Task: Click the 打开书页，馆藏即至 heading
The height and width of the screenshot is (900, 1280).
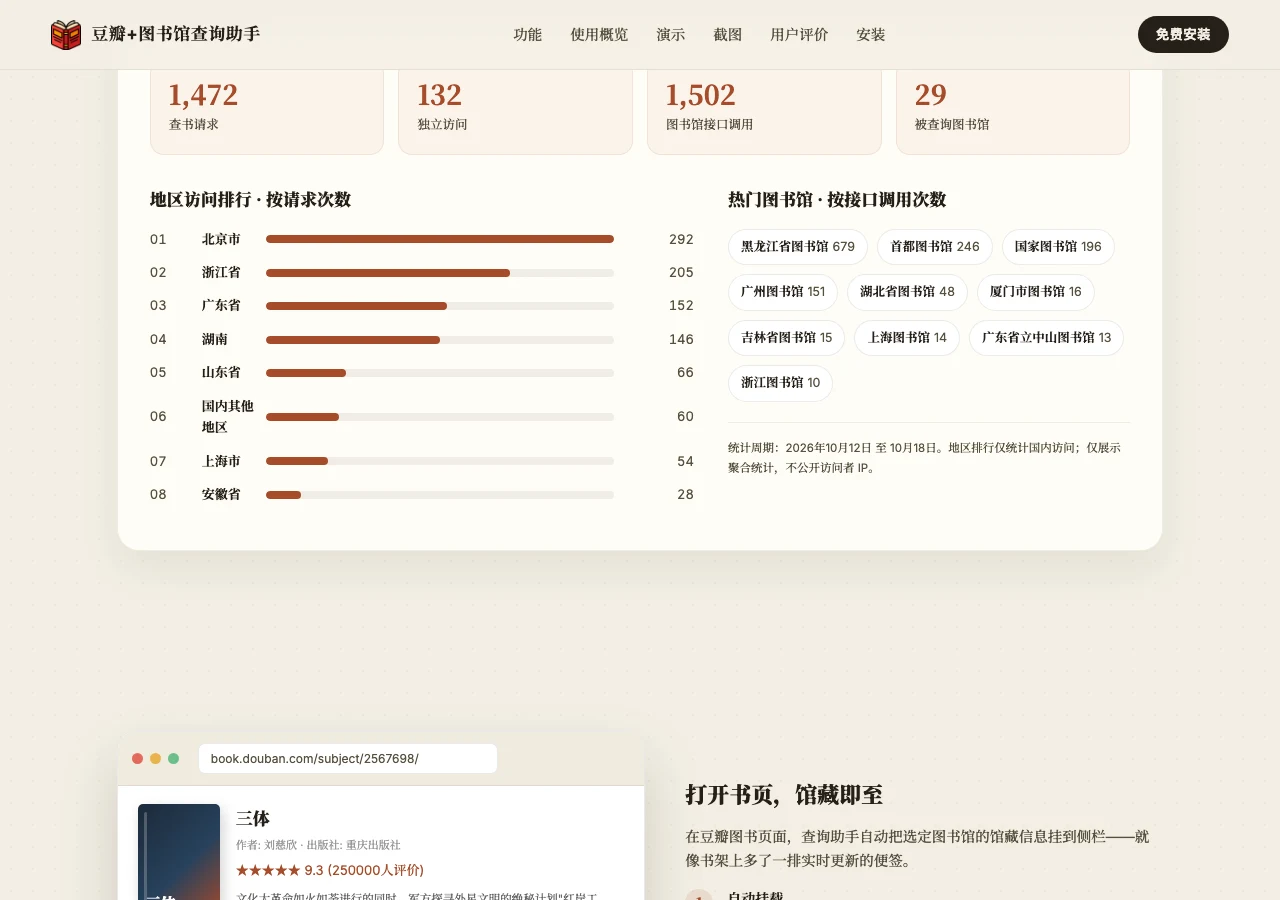Action: click(x=784, y=795)
